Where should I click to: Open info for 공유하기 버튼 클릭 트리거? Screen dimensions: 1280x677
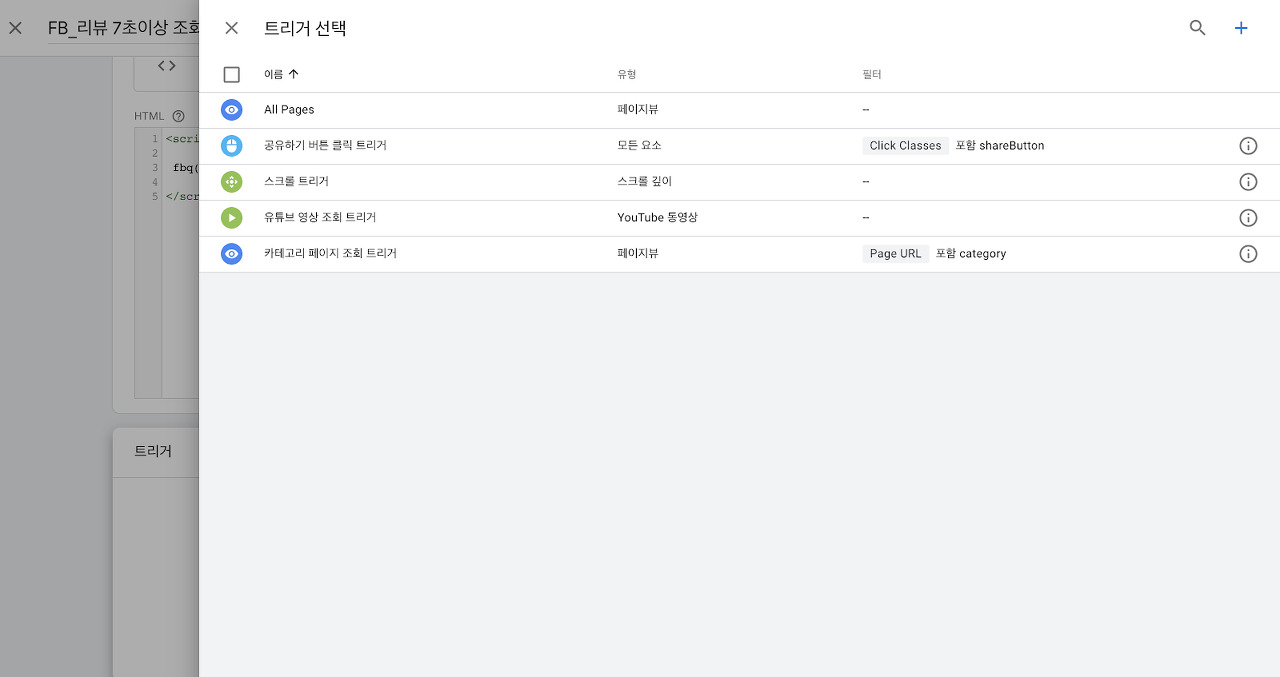(x=1248, y=146)
